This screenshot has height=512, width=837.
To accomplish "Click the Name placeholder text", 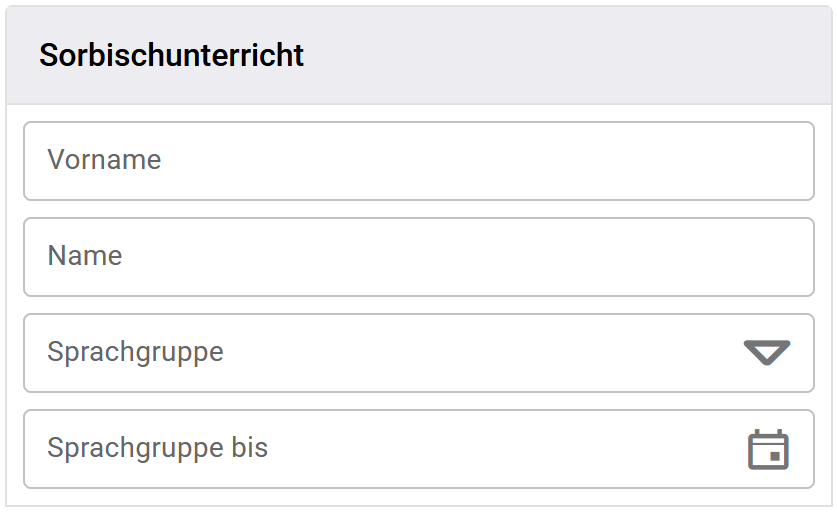I will [x=85, y=256].
